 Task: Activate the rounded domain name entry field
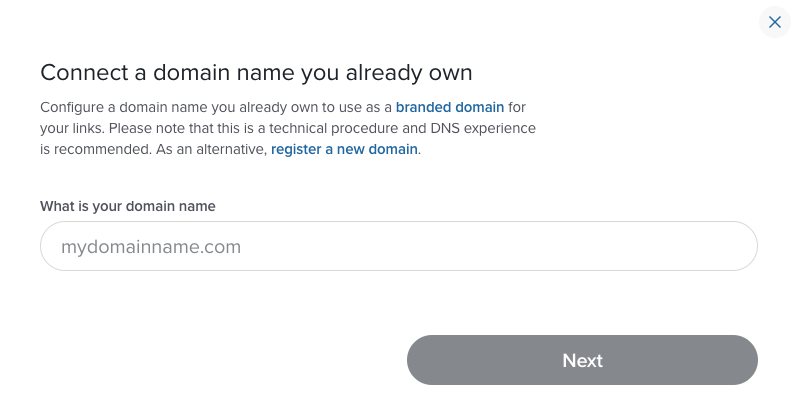[399, 246]
